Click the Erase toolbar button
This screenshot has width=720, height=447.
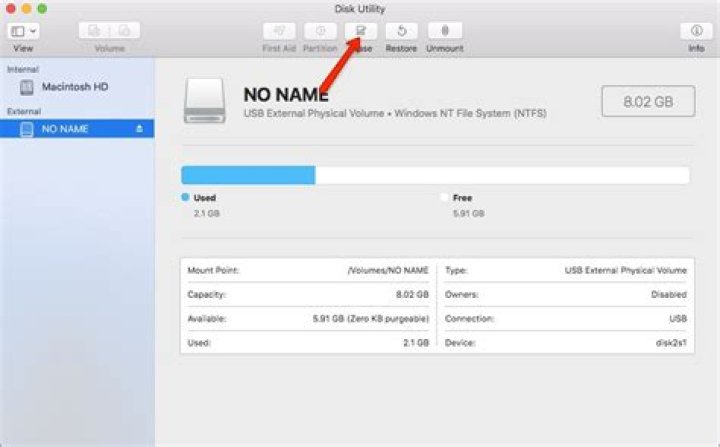point(361,31)
